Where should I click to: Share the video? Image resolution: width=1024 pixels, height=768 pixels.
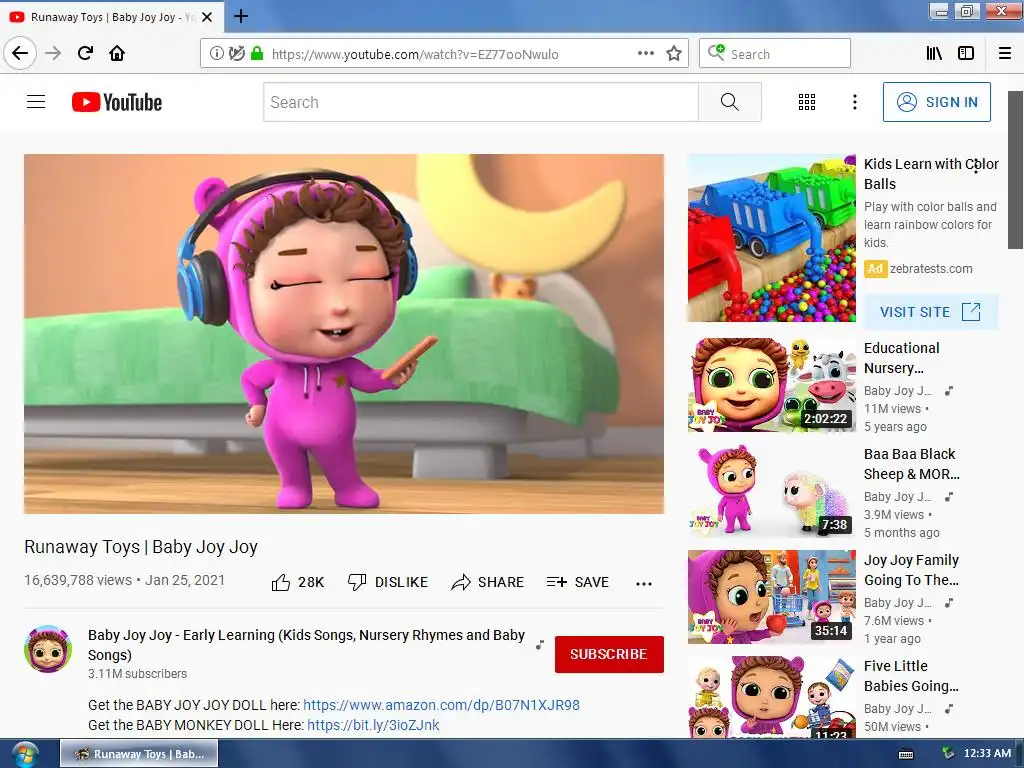(x=488, y=582)
